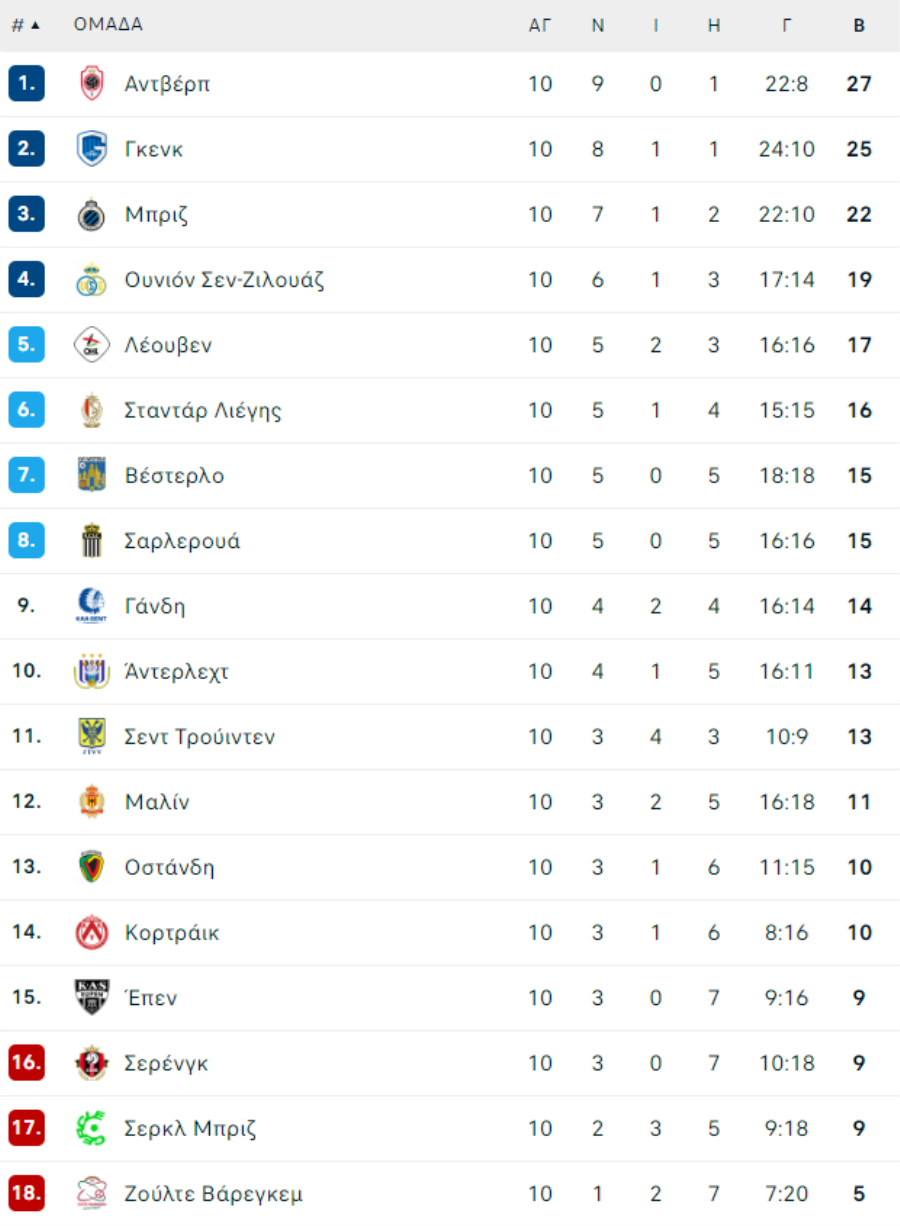Open the Ζούλτε Βάρεγκεμ team link
This screenshot has width=900, height=1226.
click(213, 1194)
